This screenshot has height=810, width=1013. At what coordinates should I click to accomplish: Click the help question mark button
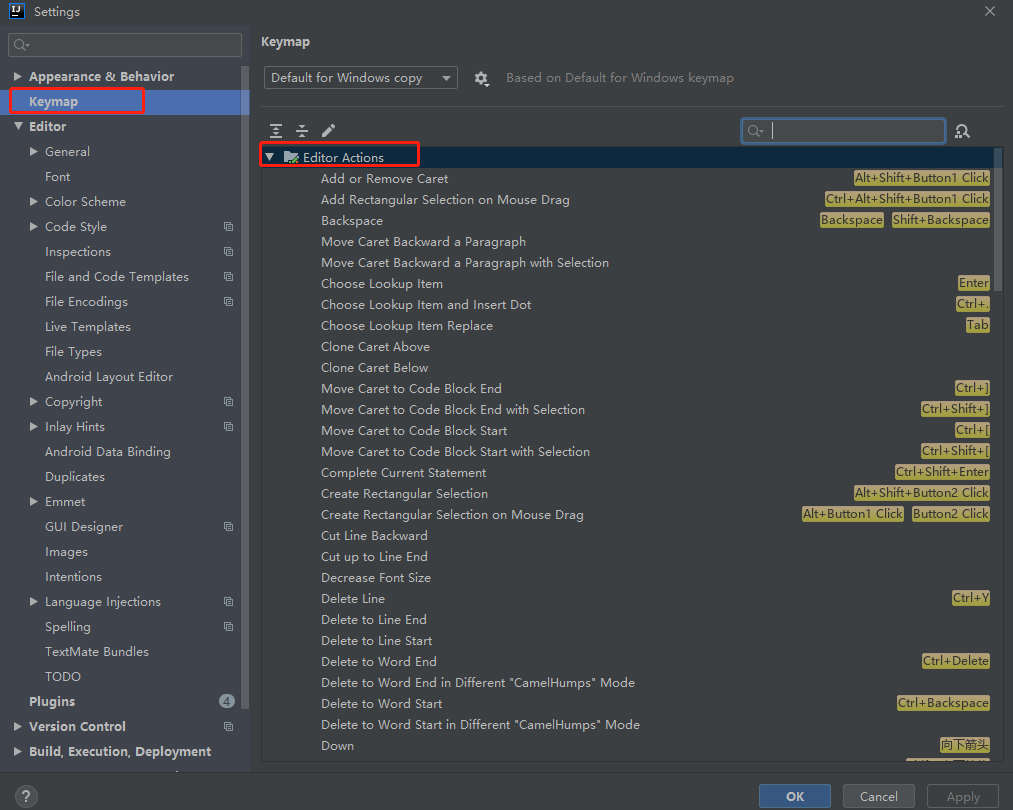click(26, 796)
